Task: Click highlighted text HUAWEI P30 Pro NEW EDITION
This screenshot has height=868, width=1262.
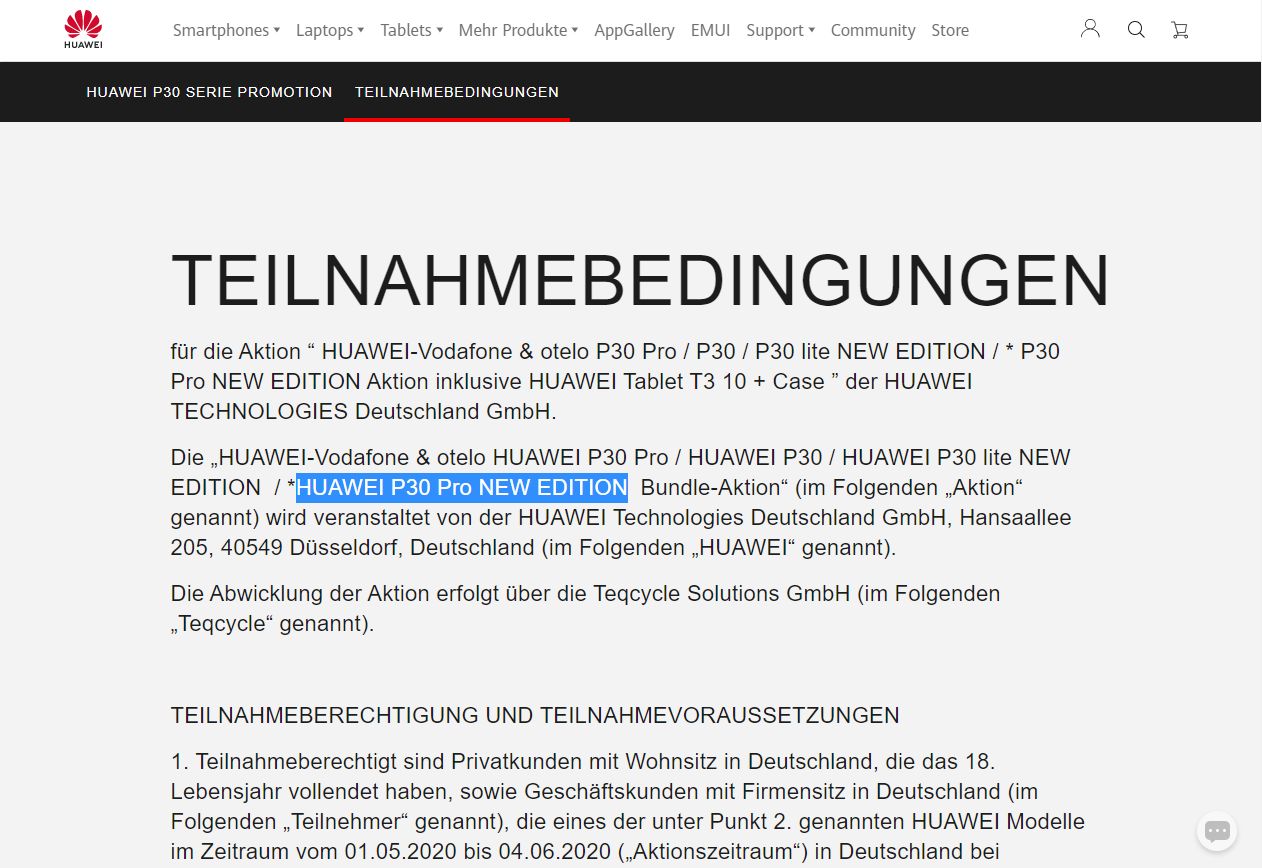Action: [x=462, y=487]
